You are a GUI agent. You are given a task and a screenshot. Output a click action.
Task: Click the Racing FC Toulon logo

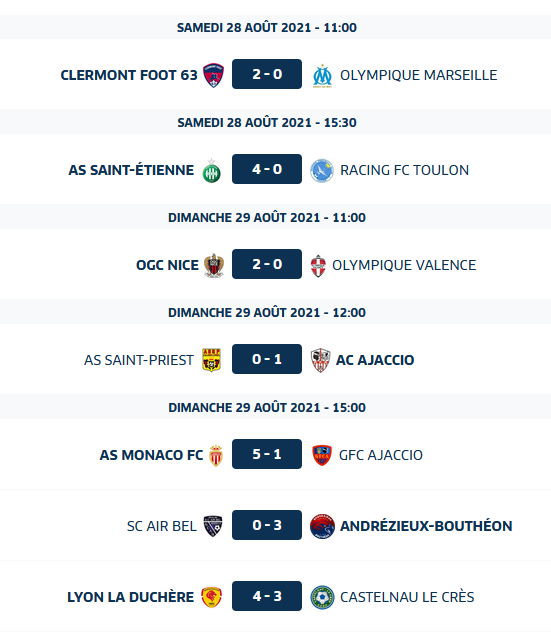[x=322, y=170]
